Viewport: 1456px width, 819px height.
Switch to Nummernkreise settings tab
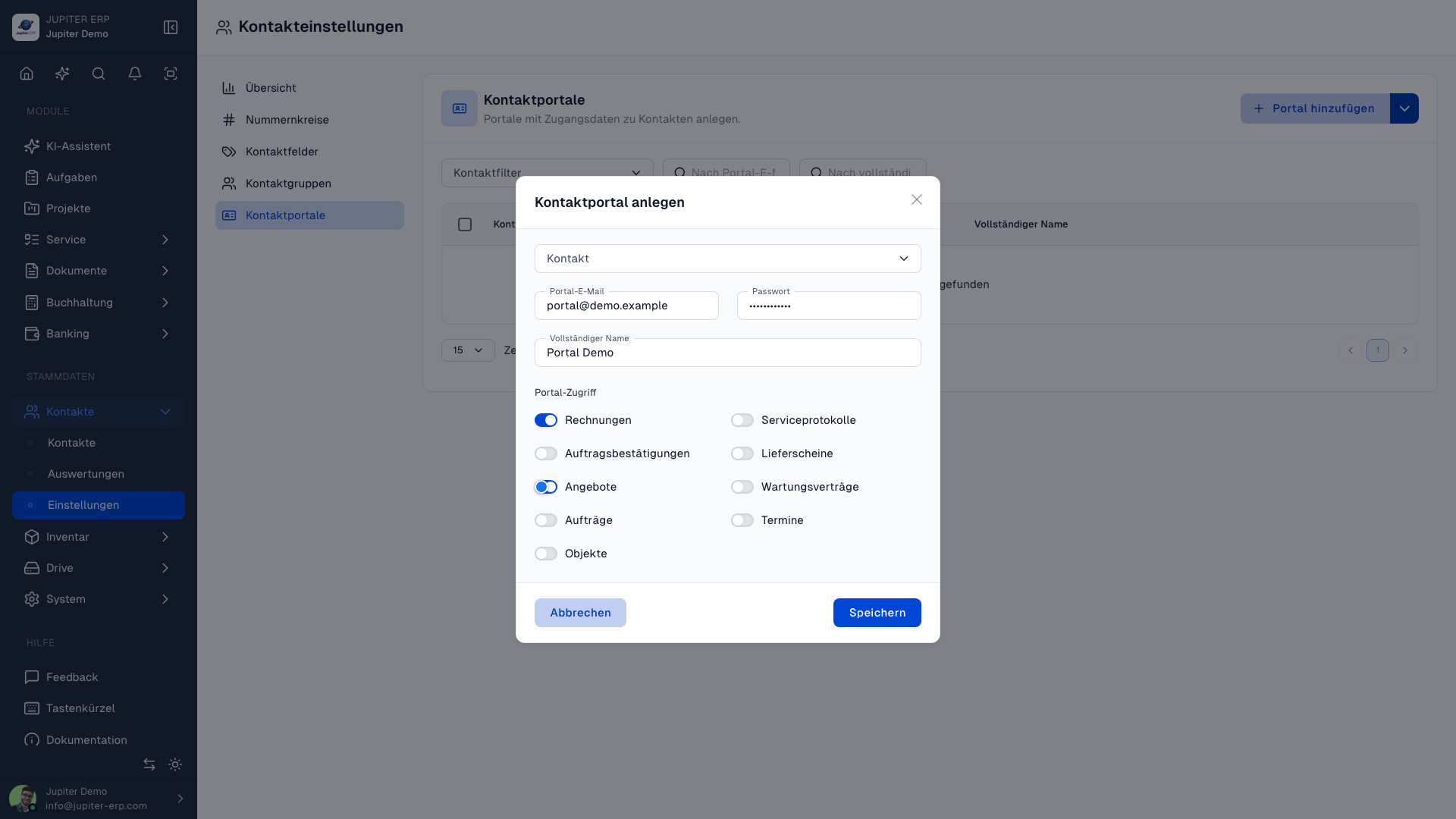pos(309,120)
